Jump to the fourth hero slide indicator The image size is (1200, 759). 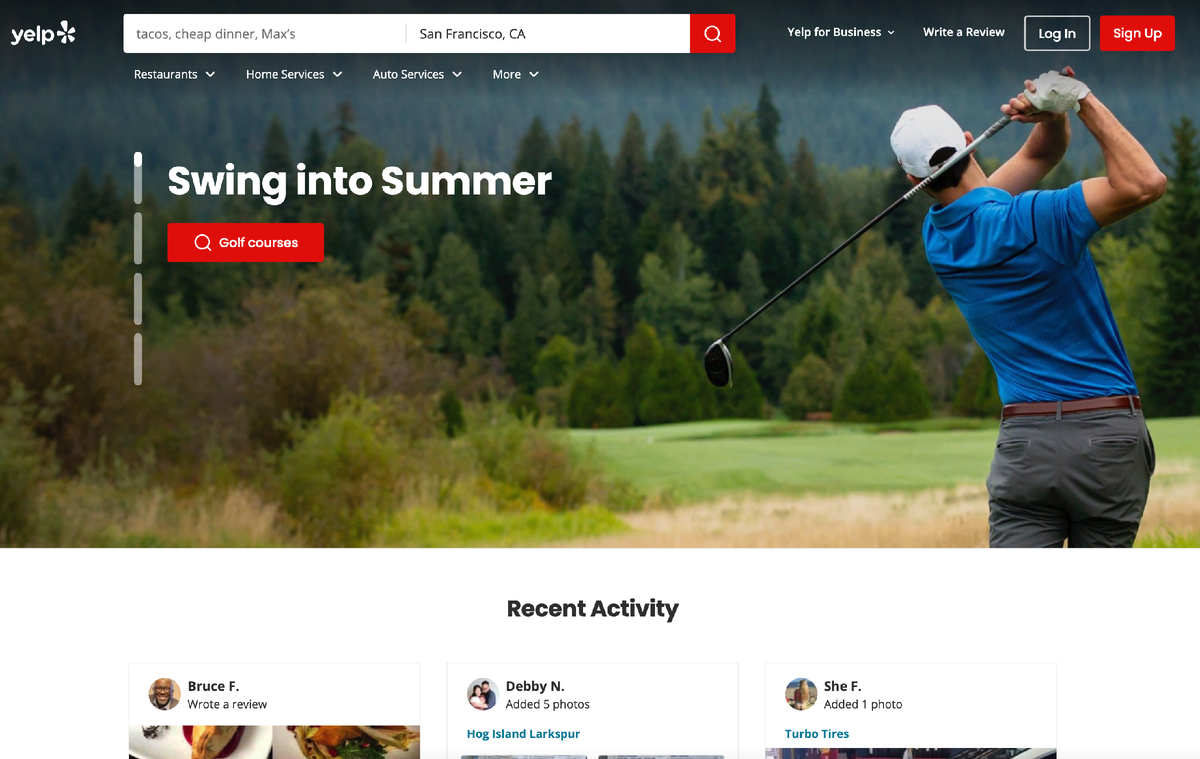[x=138, y=359]
